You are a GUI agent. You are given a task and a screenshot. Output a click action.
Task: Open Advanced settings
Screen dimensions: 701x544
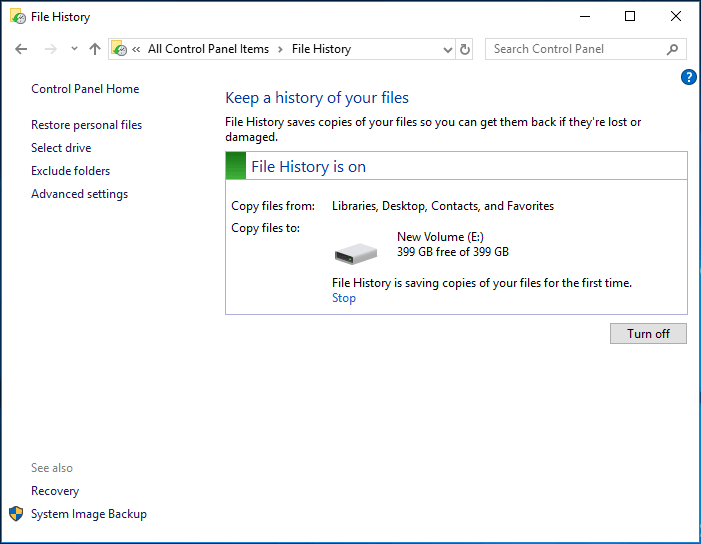[x=79, y=194]
